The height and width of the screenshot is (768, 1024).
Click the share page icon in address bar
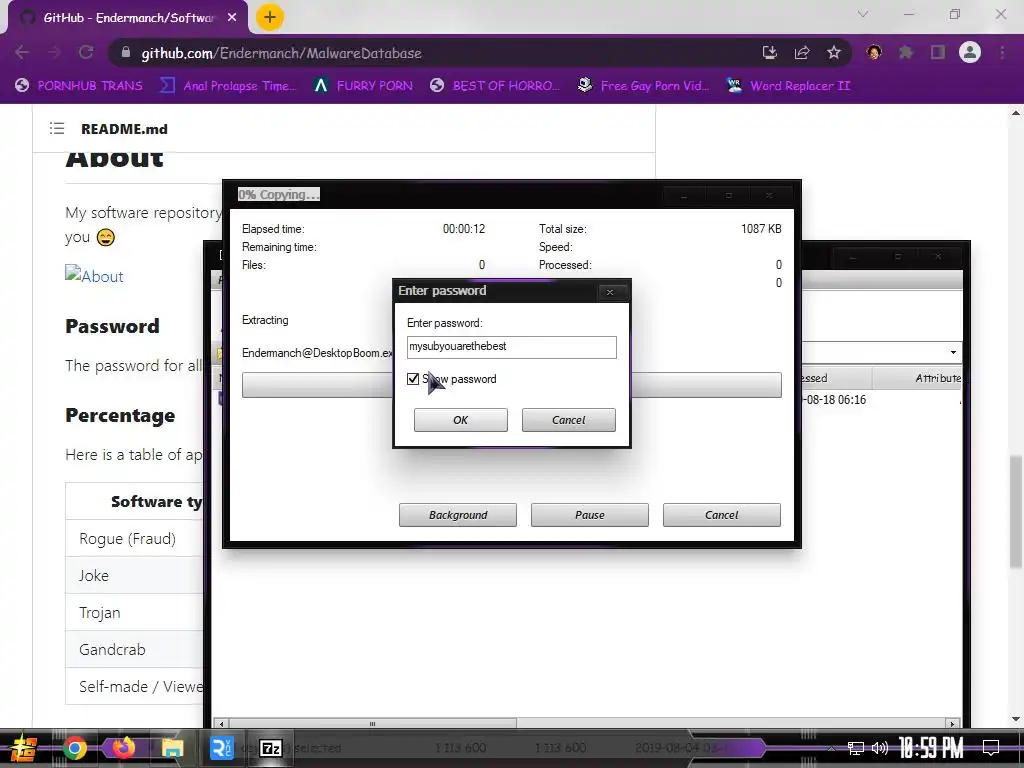(802, 52)
